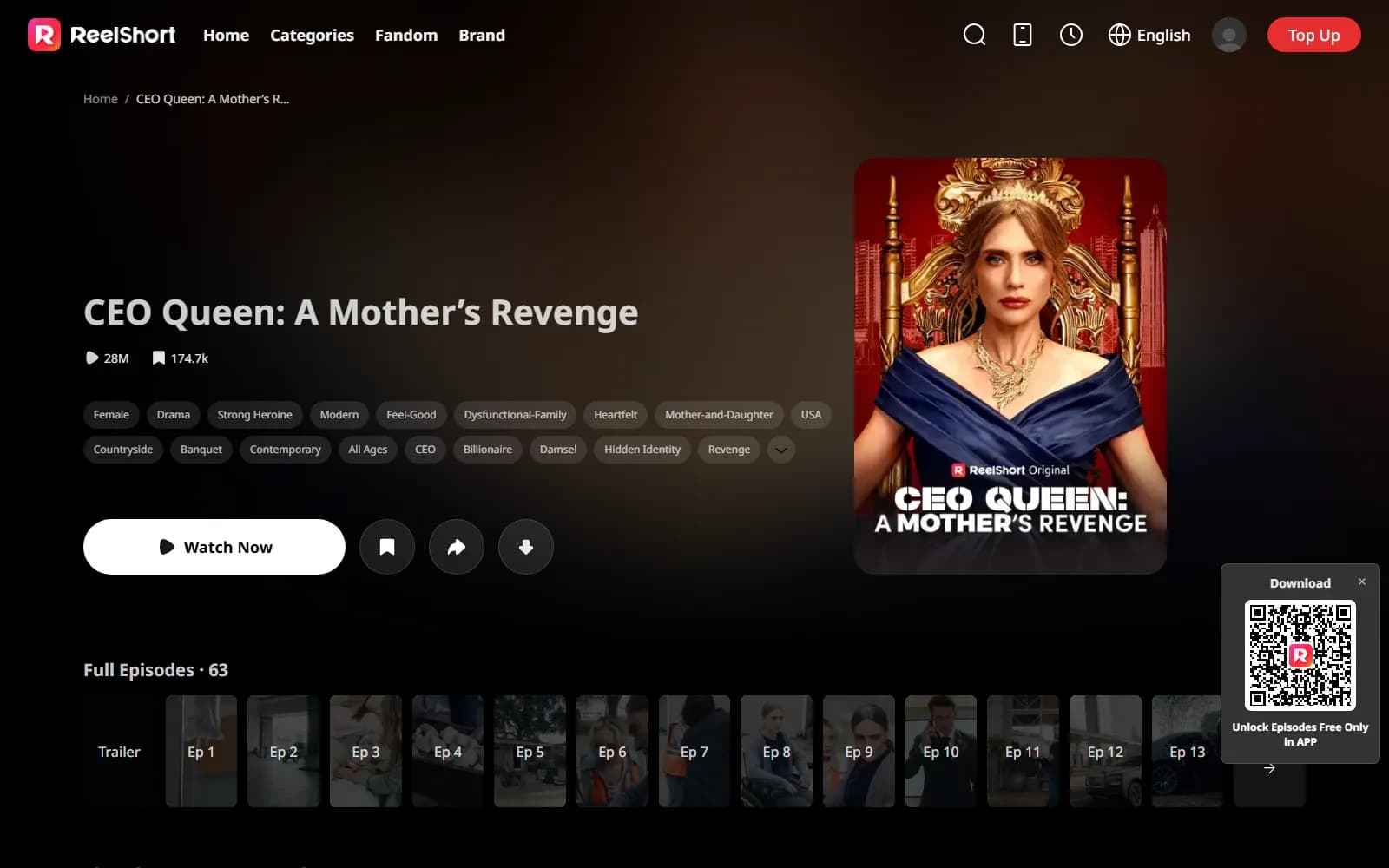Select the Hidden Identity tag
The height and width of the screenshot is (868, 1389).
[642, 450]
